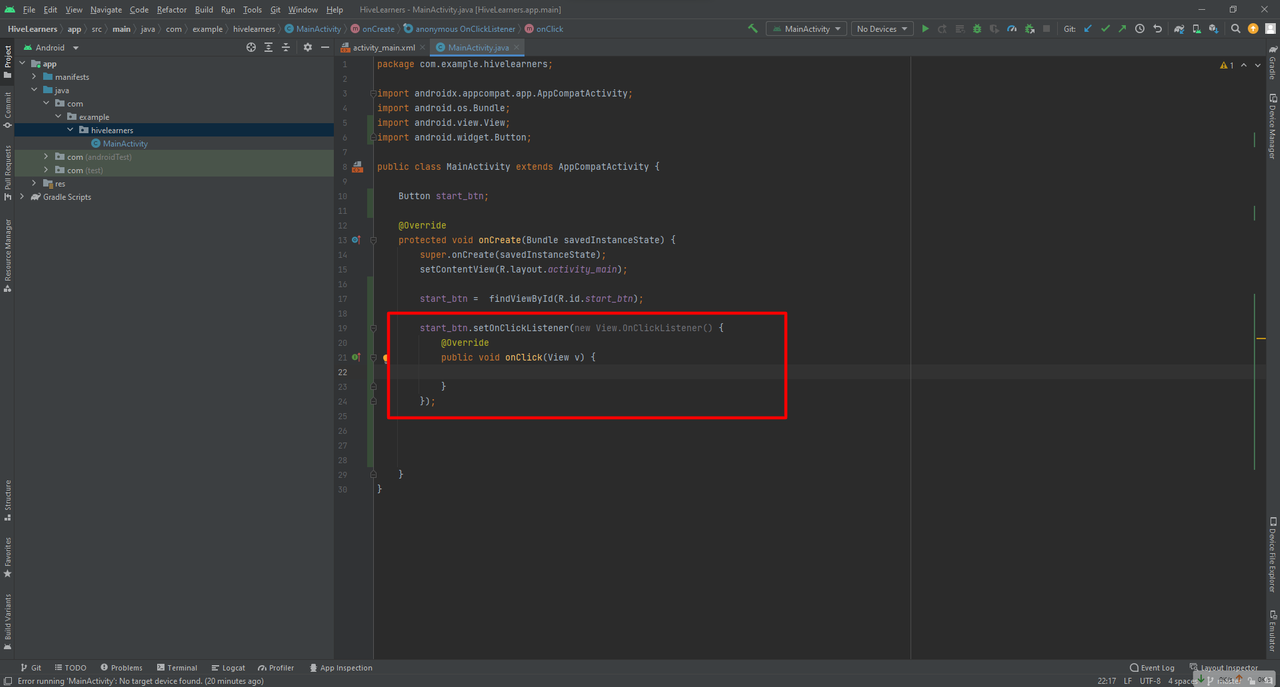Open SDK Manager toolbar icon
The image size is (1280, 687).
pyautogui.click(x=1213, y=29)
